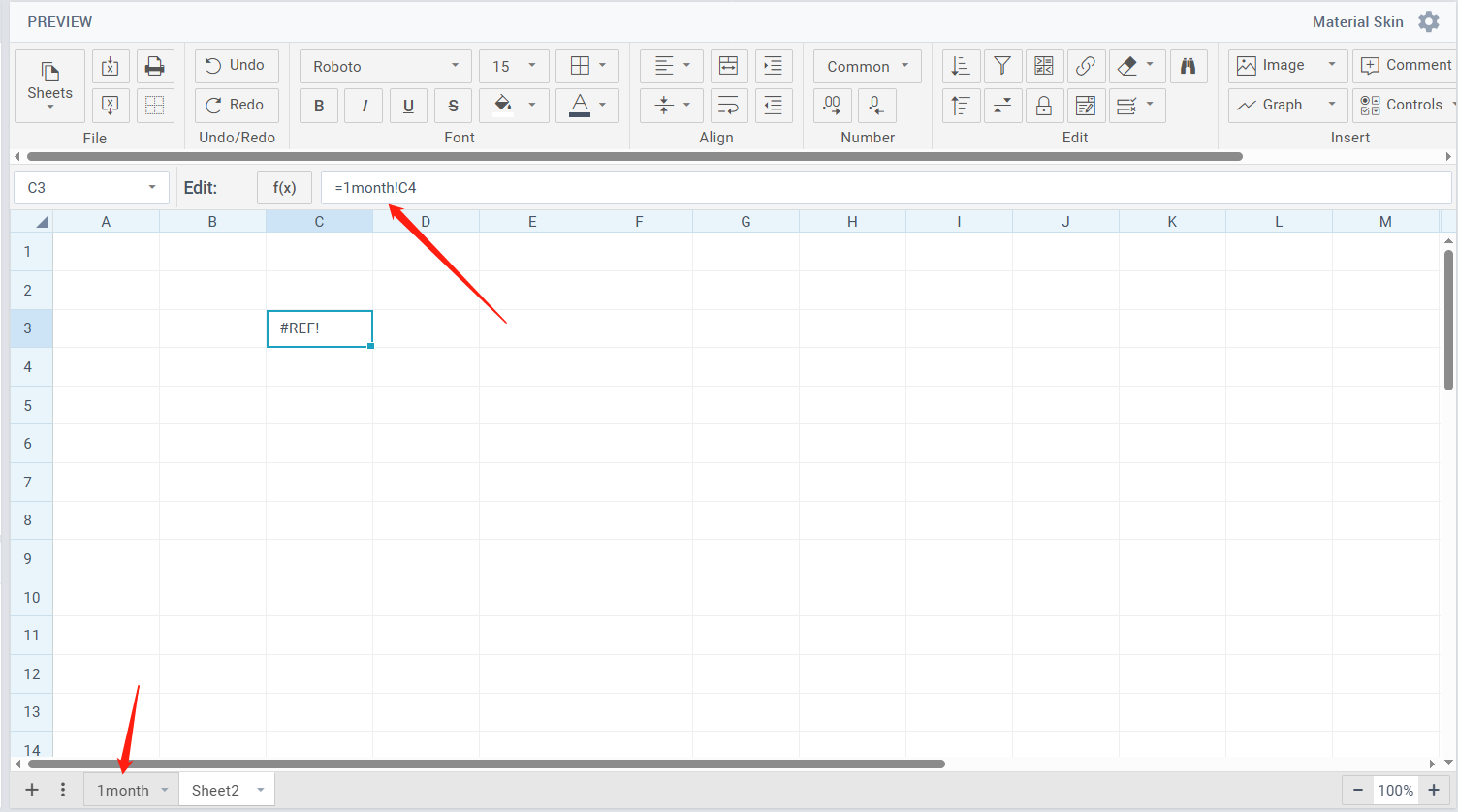Screen dimensions: 1458x812
Task: Increase decimal places button
Action: (832, 106)
